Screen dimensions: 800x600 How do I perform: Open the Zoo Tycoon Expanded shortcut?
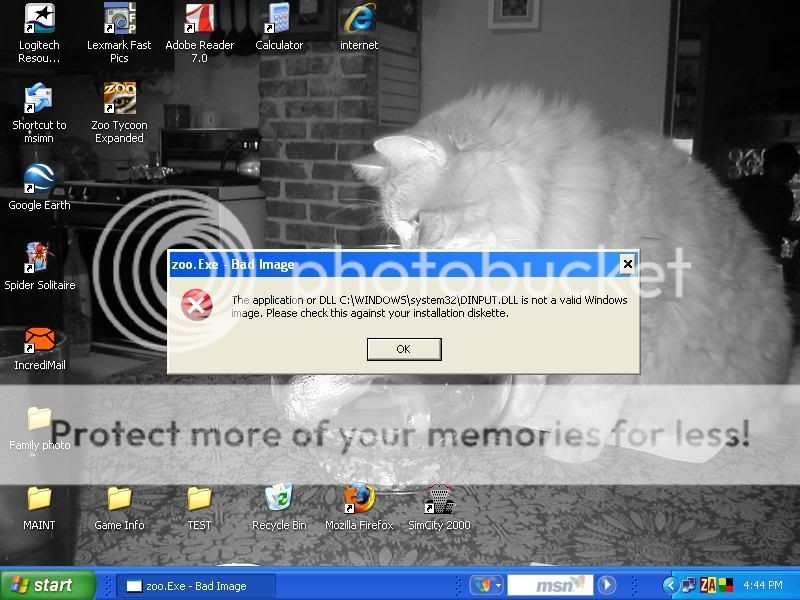119,99
